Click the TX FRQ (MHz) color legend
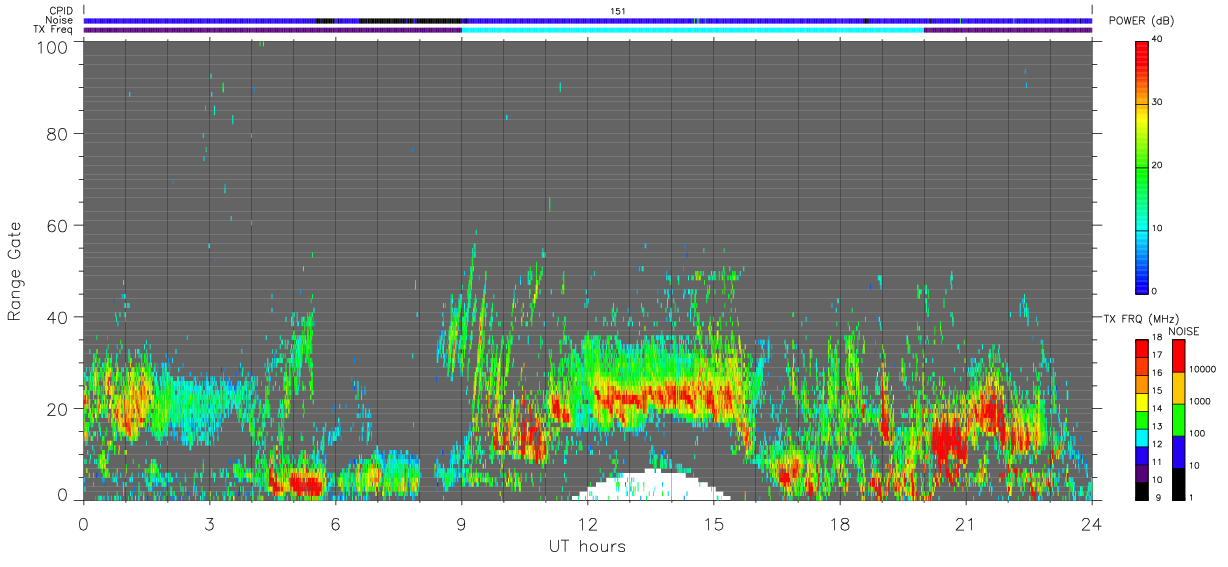The image size is (1228, 567). 1142,420
